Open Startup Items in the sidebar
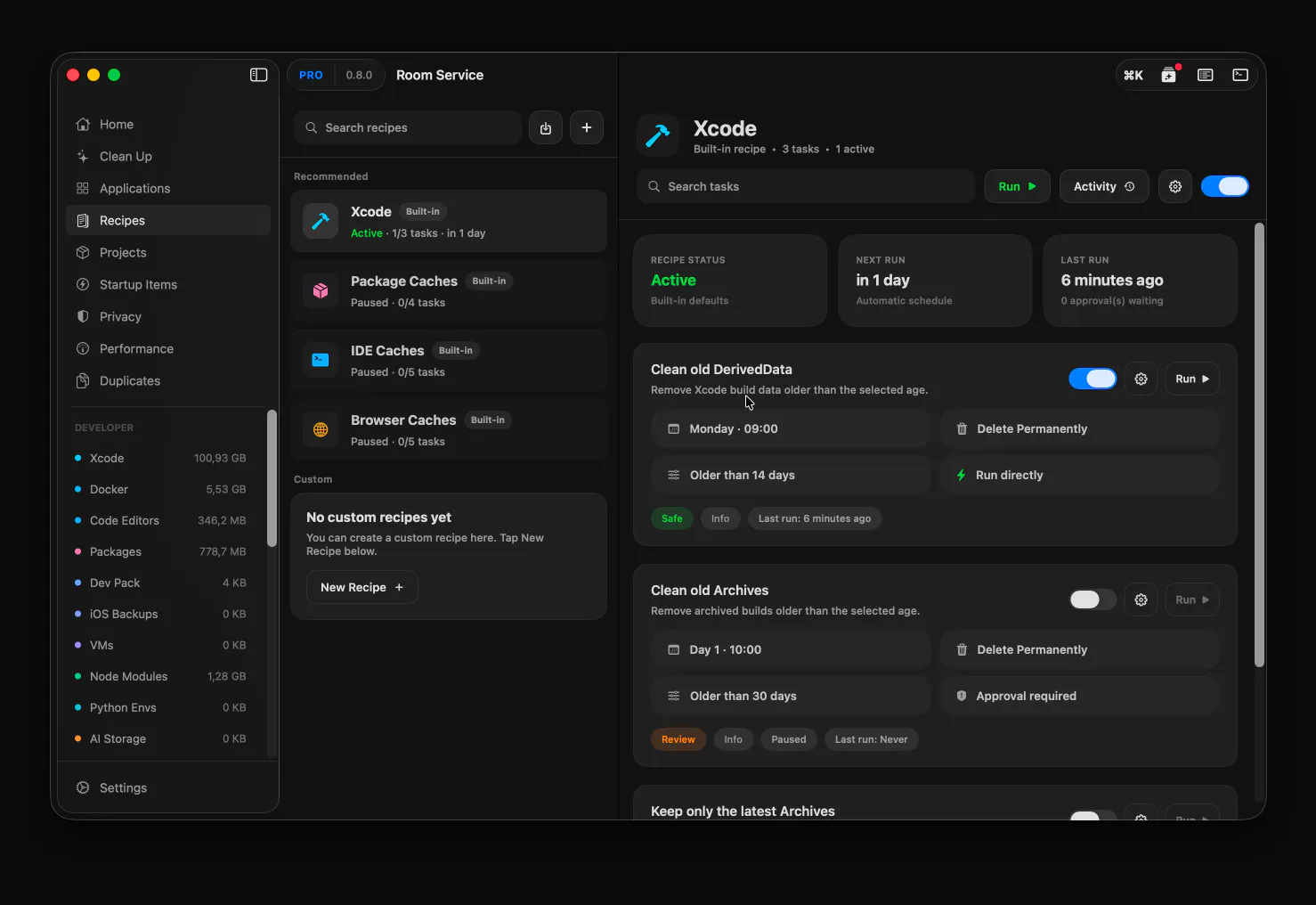Viewport: 1316px width, 905px height. coord(168,284)
